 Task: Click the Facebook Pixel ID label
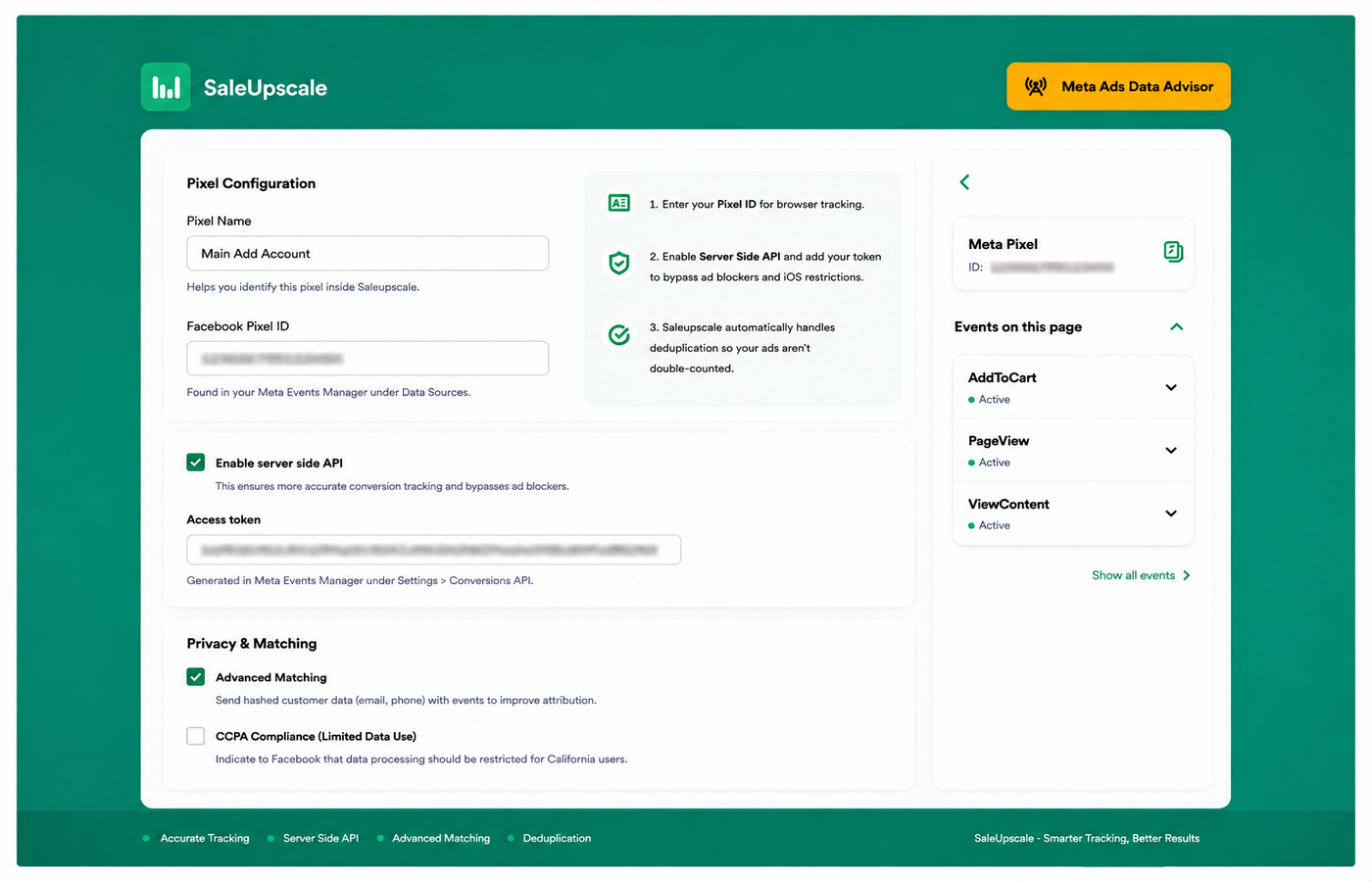pos(238,326)
